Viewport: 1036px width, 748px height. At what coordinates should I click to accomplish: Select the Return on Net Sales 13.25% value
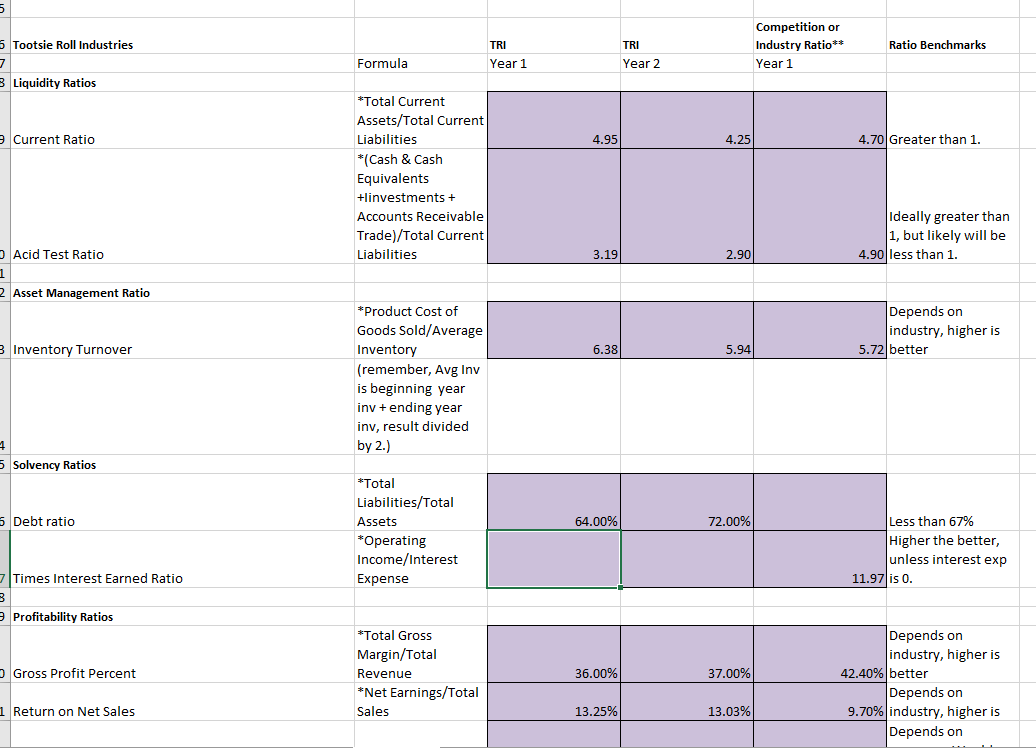click(x=553, y=711)
